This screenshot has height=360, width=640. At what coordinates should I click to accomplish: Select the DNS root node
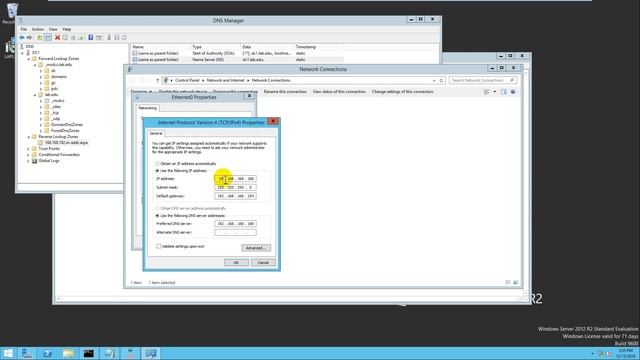click(29, 47)
